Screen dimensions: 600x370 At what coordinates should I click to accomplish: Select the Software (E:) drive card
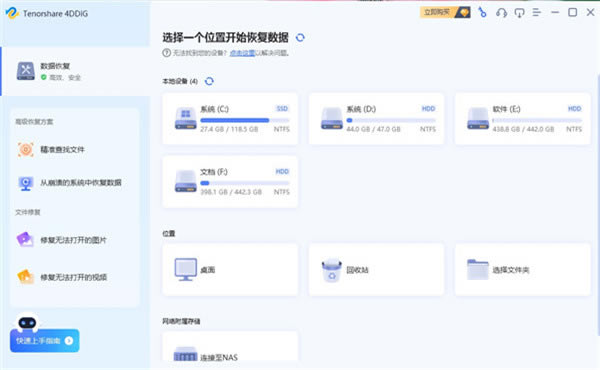point(522,119)
